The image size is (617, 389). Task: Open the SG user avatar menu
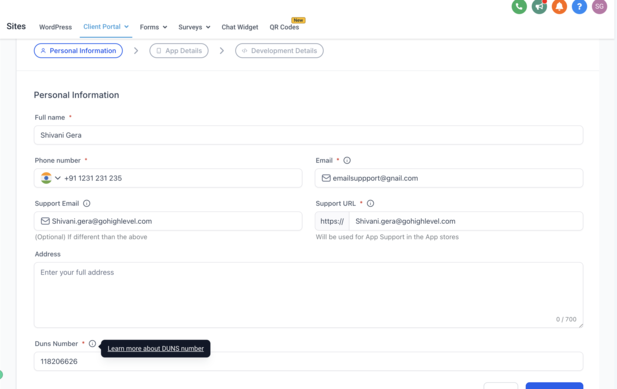tap(599, 6)
